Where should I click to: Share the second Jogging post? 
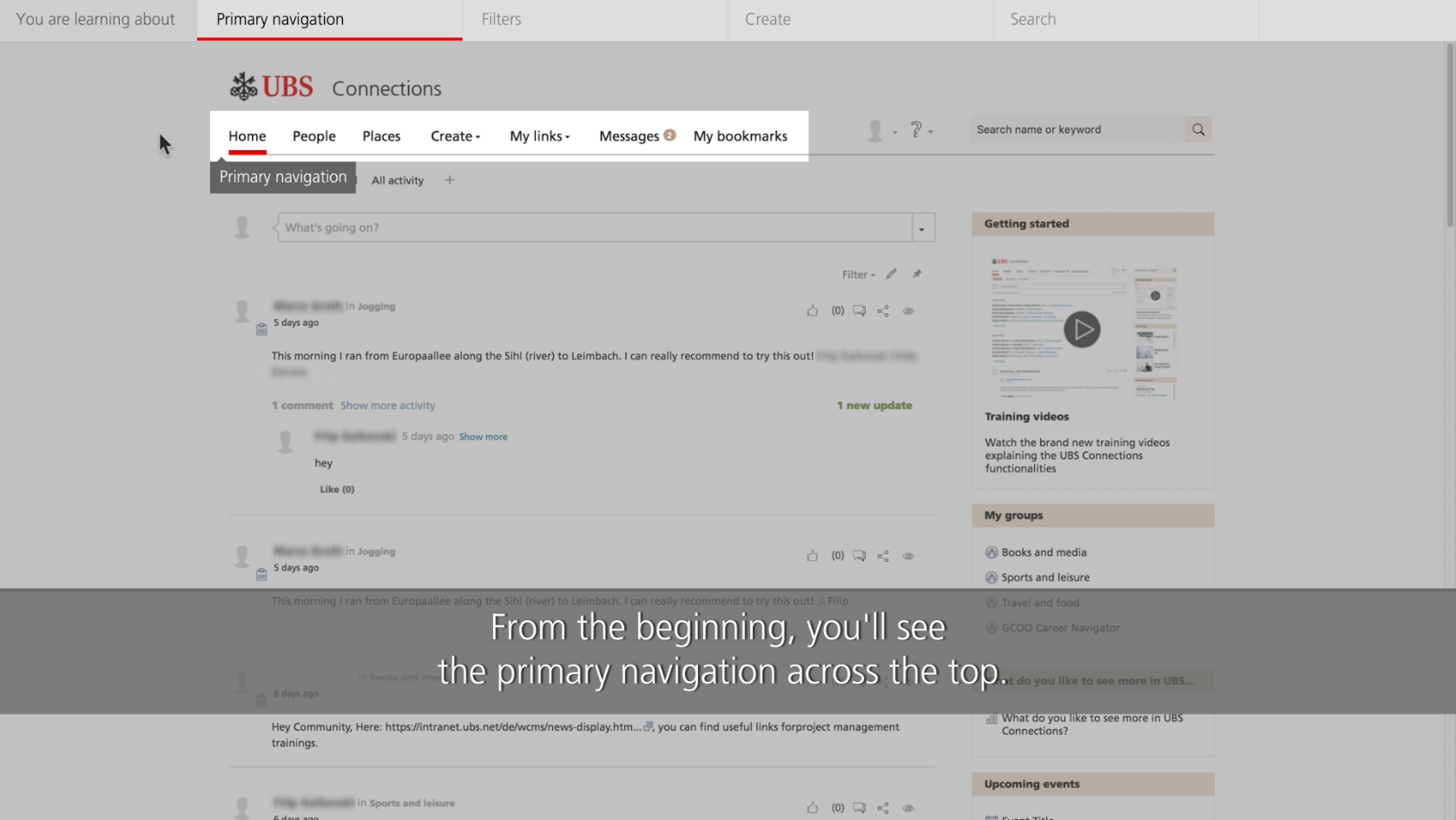click(883, 556)
